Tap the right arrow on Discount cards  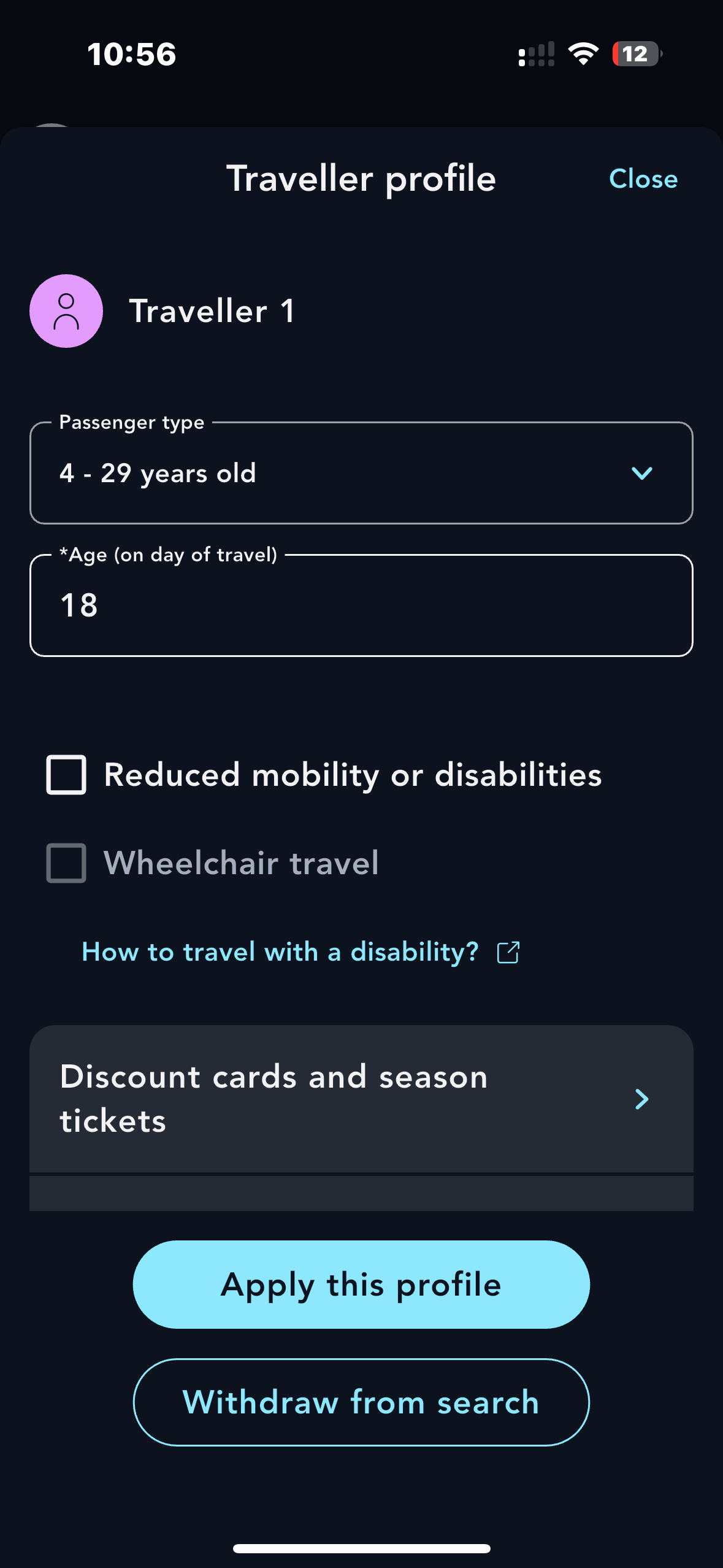pos(641,1099)
